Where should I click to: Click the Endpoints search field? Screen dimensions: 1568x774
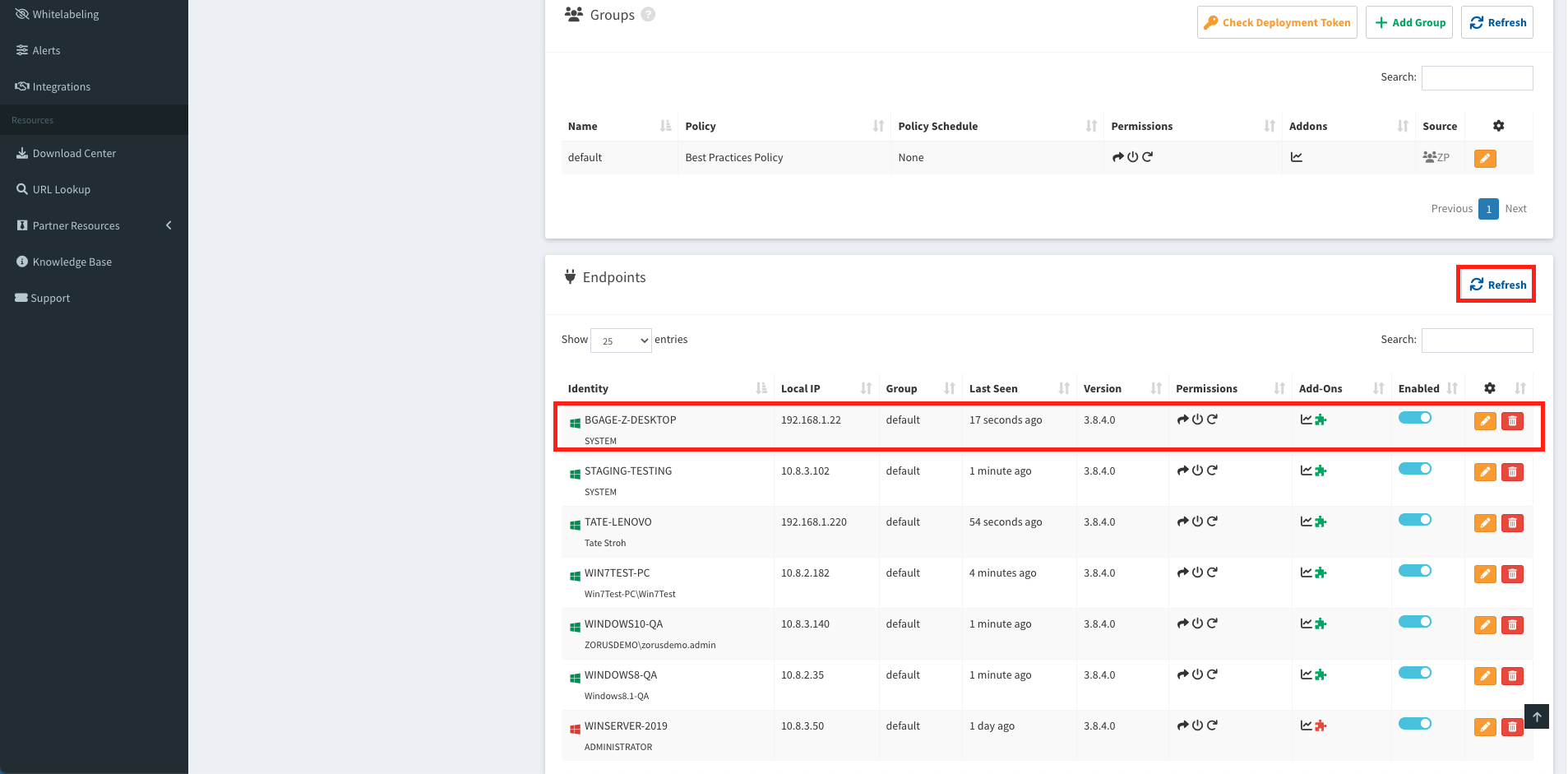pyautogui.click(x=1477, y=340)
